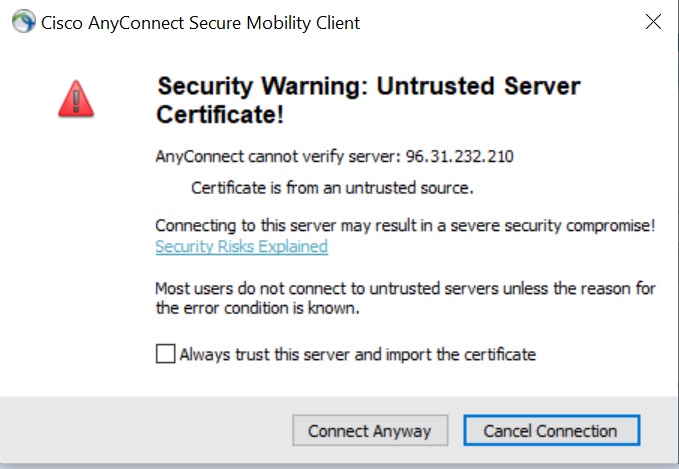Click the word 'Certificate!' in the bold heading

pyautogui.click(x=220, y=115)
